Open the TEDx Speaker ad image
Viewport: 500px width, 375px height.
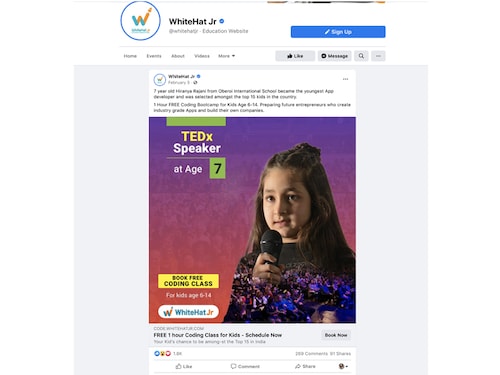pos(252,220)
